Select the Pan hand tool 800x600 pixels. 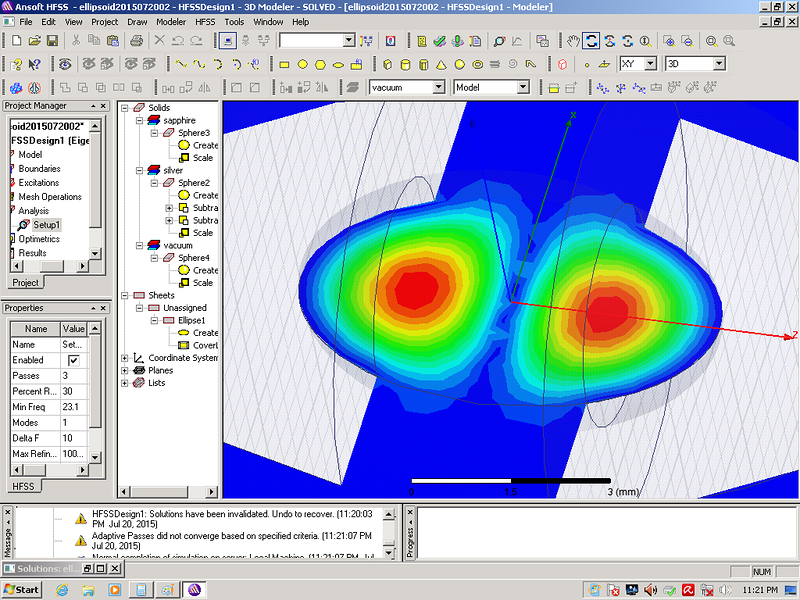(573, 41)
